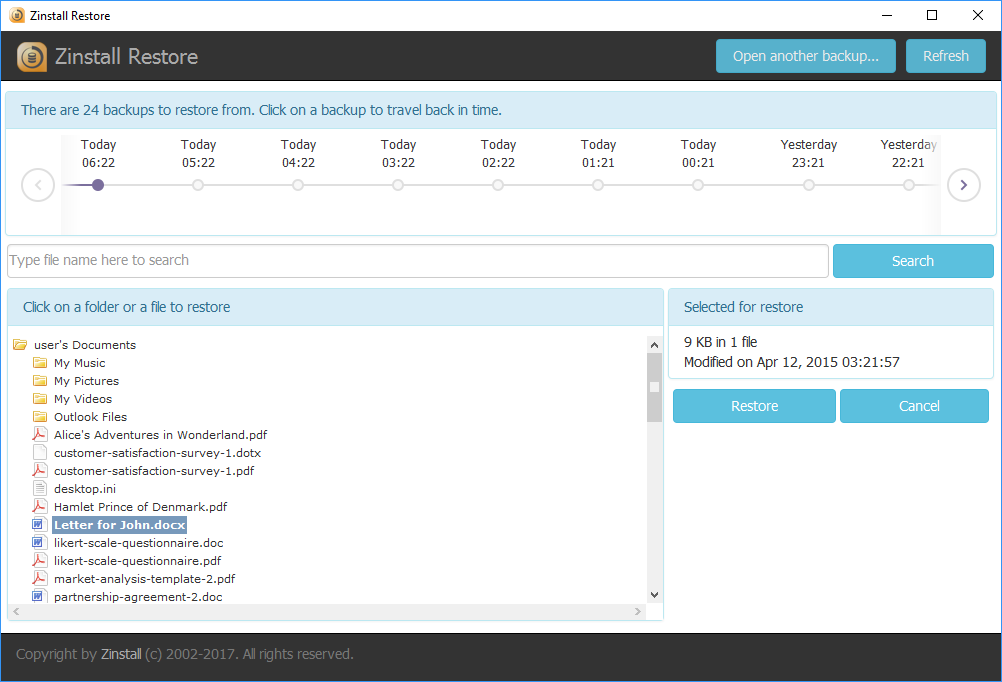The height and width of the screenshot is (682, 1002).
Task: Click file icon of customer-satisfaction-survey-1.dotx
Action: coord(40,453)
